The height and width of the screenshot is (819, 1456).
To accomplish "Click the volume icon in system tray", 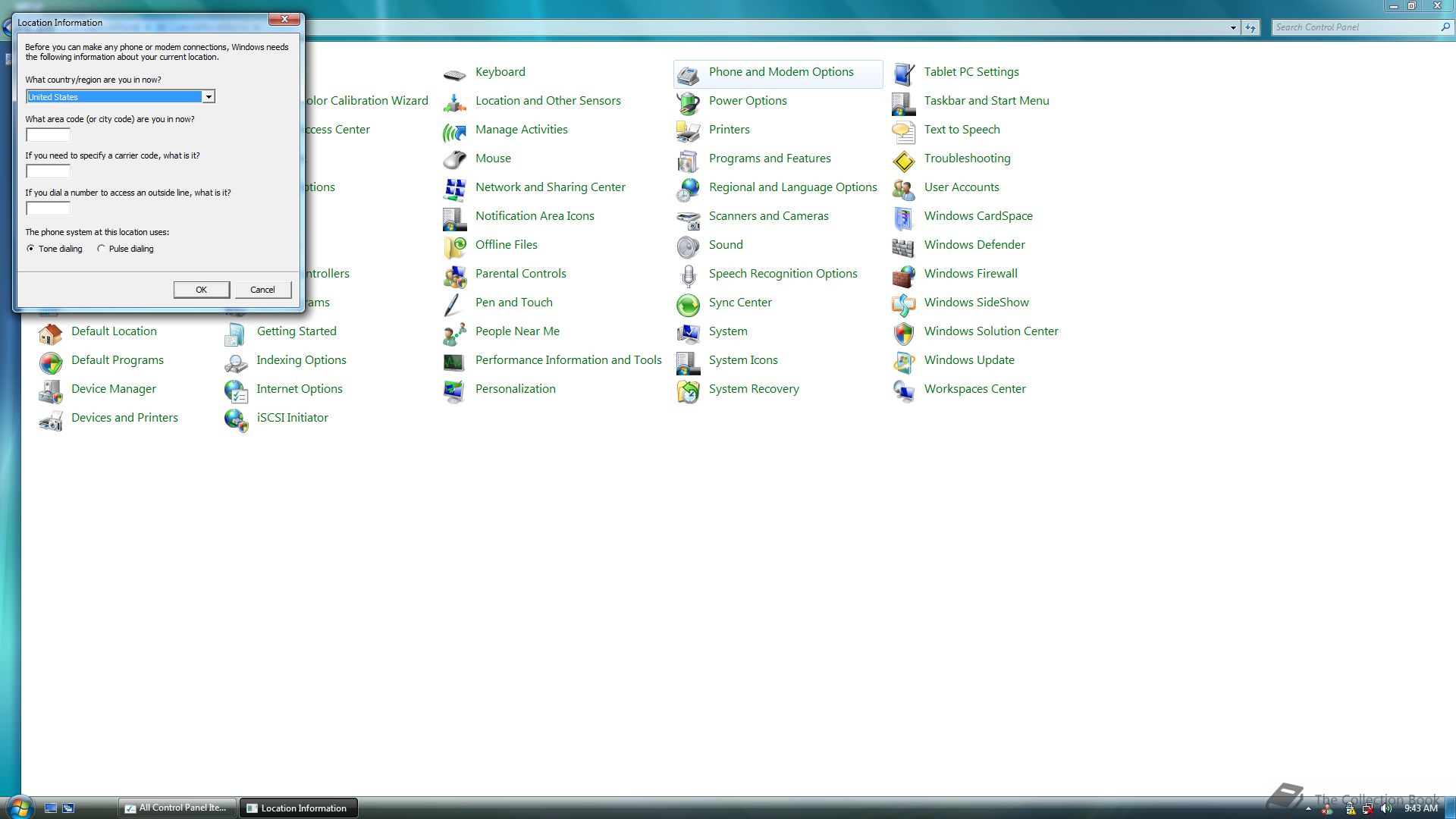I will tap(1387, 808).
